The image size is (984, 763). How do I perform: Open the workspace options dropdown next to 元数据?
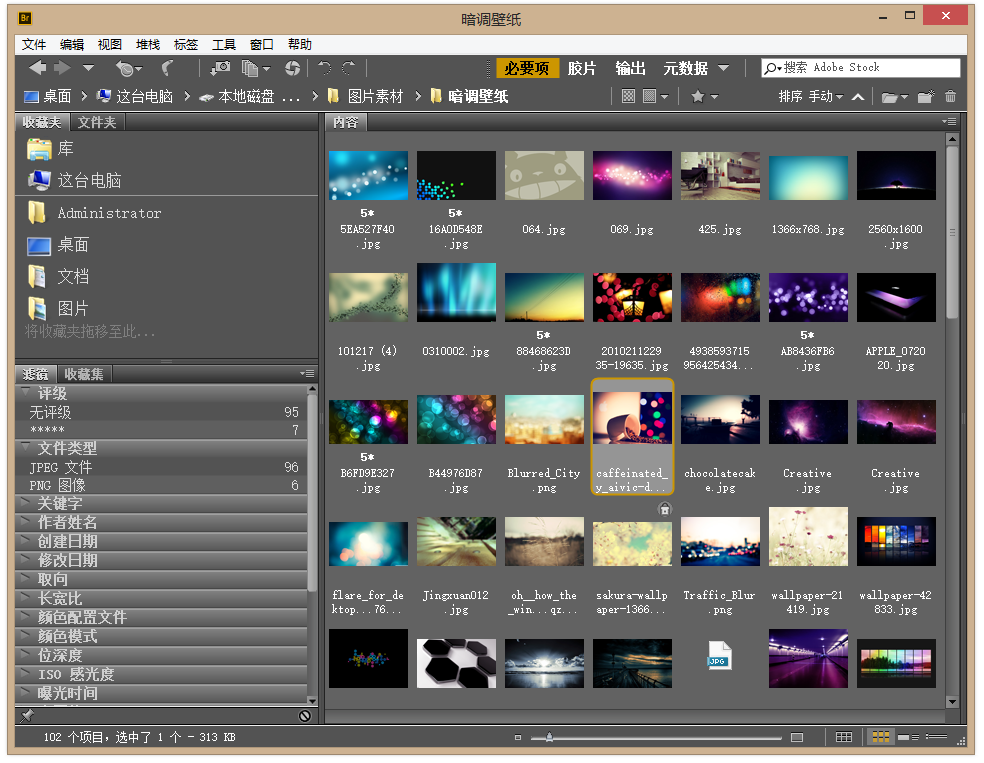click(x=724, y=69)
